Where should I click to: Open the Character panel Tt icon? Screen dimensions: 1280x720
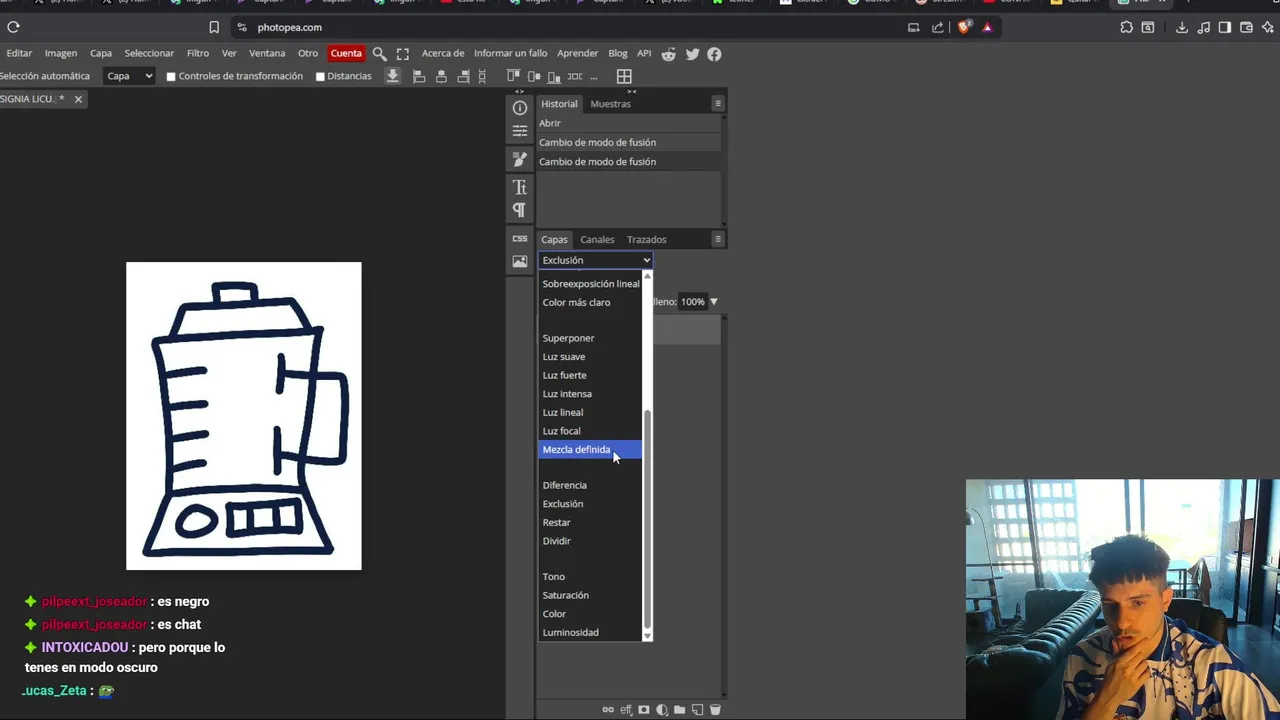[520, 187]
